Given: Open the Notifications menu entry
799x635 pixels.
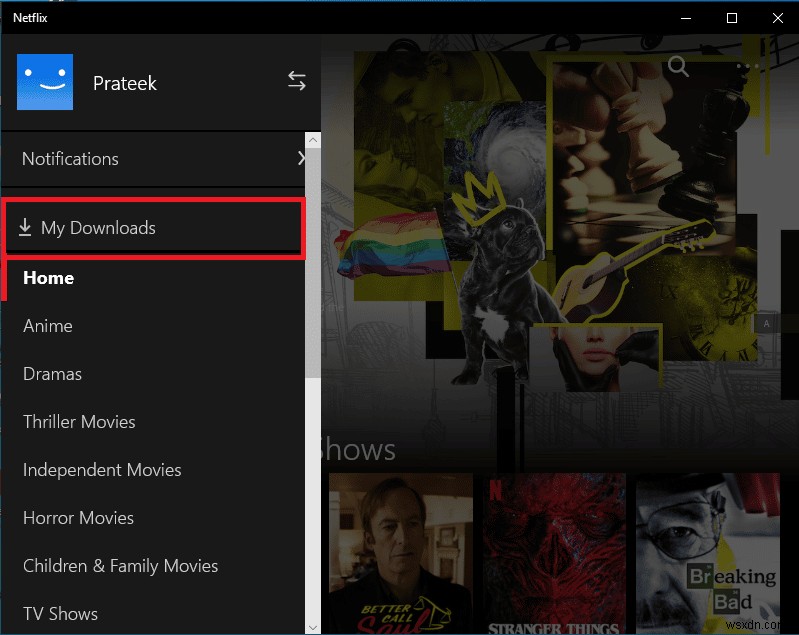Looking at the screenshot, I should point(153,159).
